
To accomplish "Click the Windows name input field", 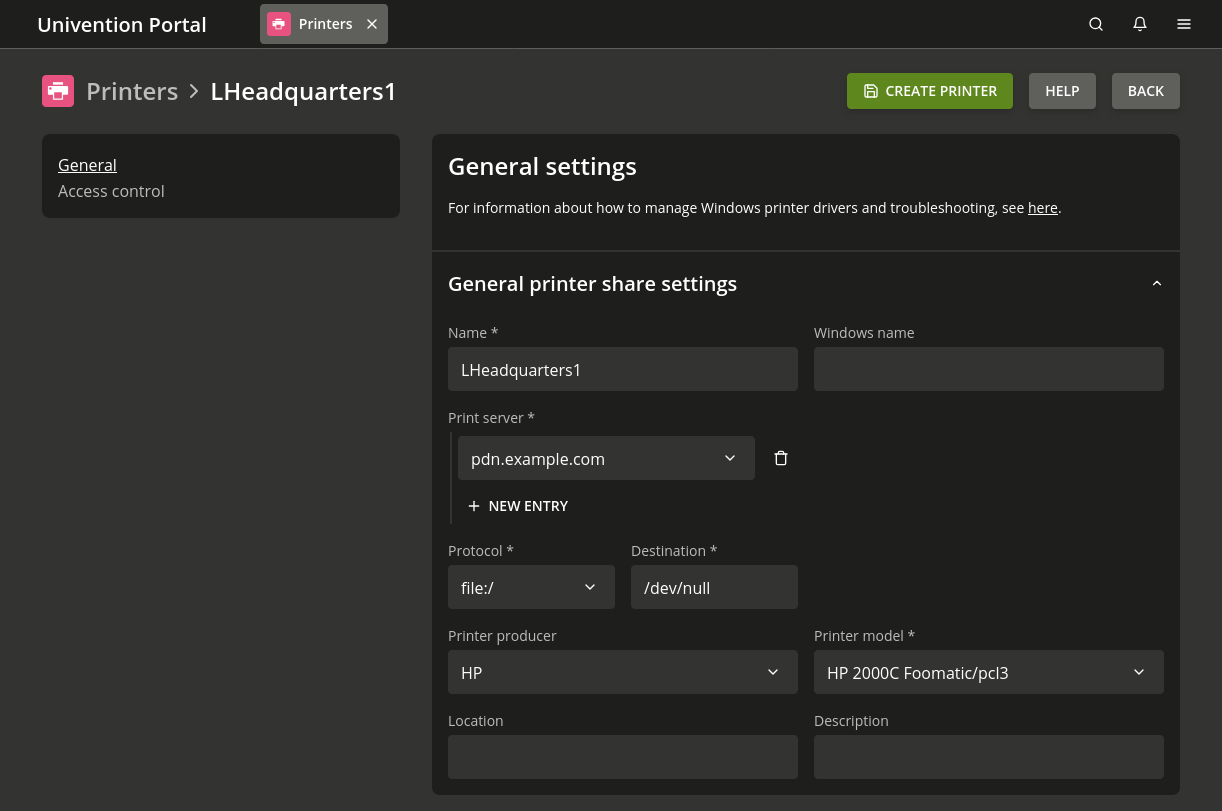I will 988,369.
